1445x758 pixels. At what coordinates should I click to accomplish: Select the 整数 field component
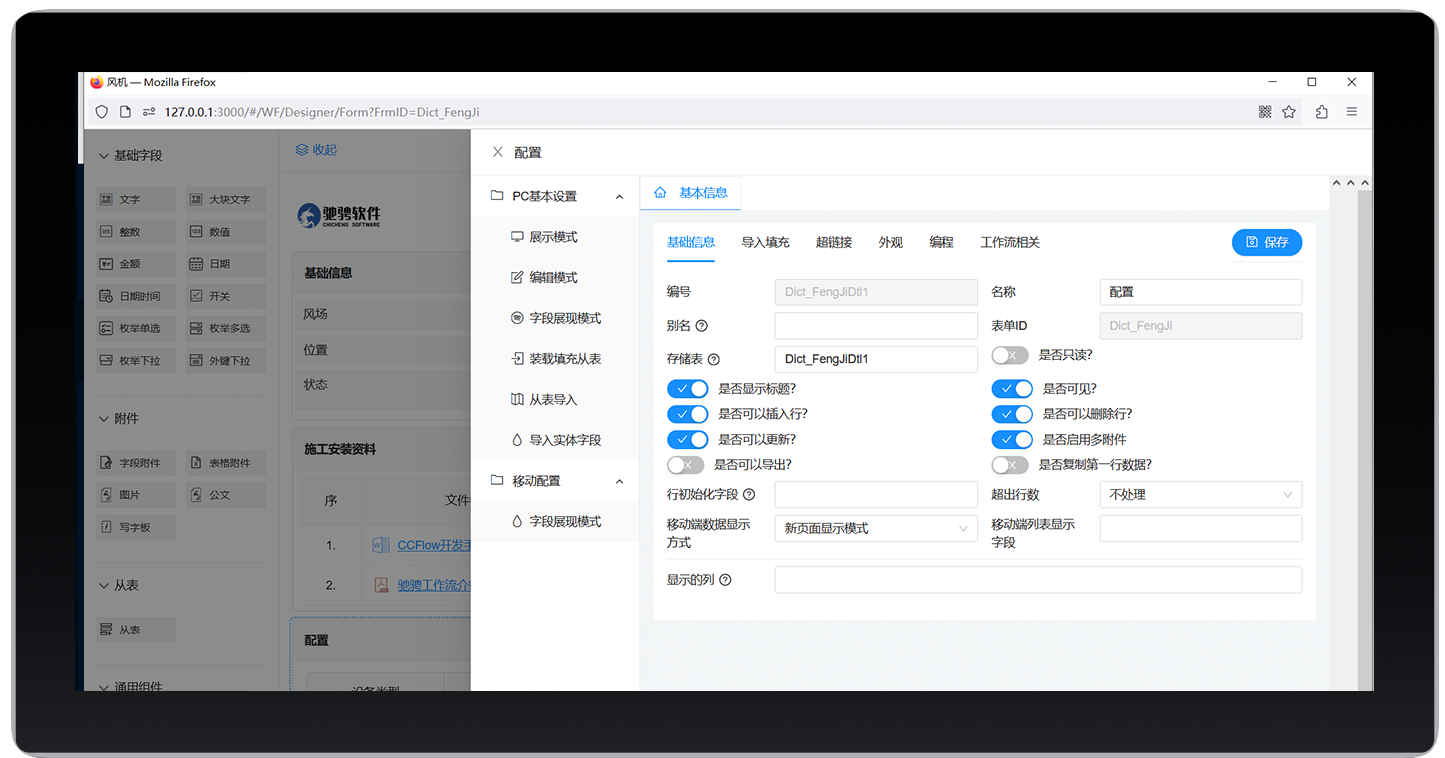(x=136, y=231)
